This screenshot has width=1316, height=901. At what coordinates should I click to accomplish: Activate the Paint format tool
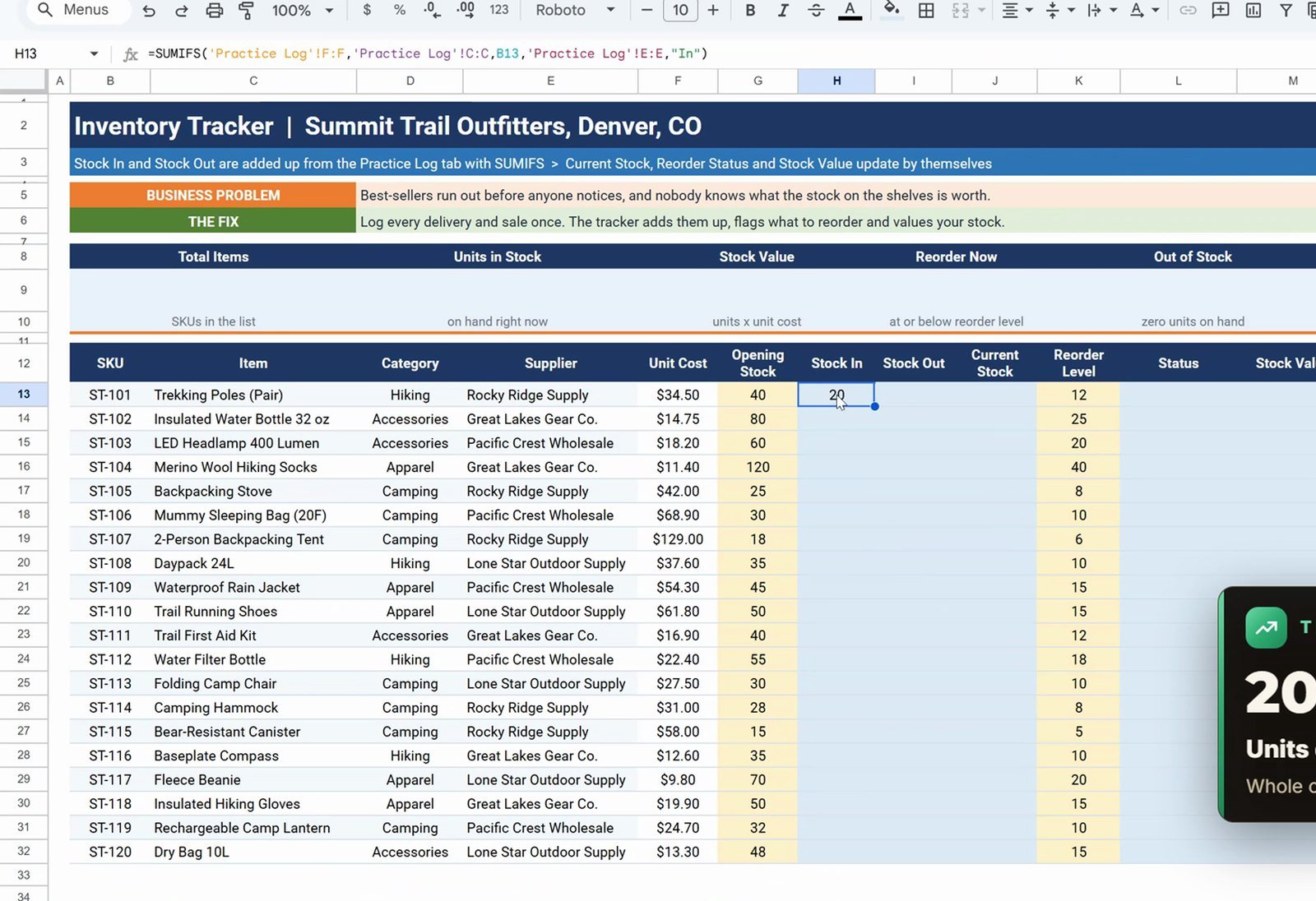[246, 10]
